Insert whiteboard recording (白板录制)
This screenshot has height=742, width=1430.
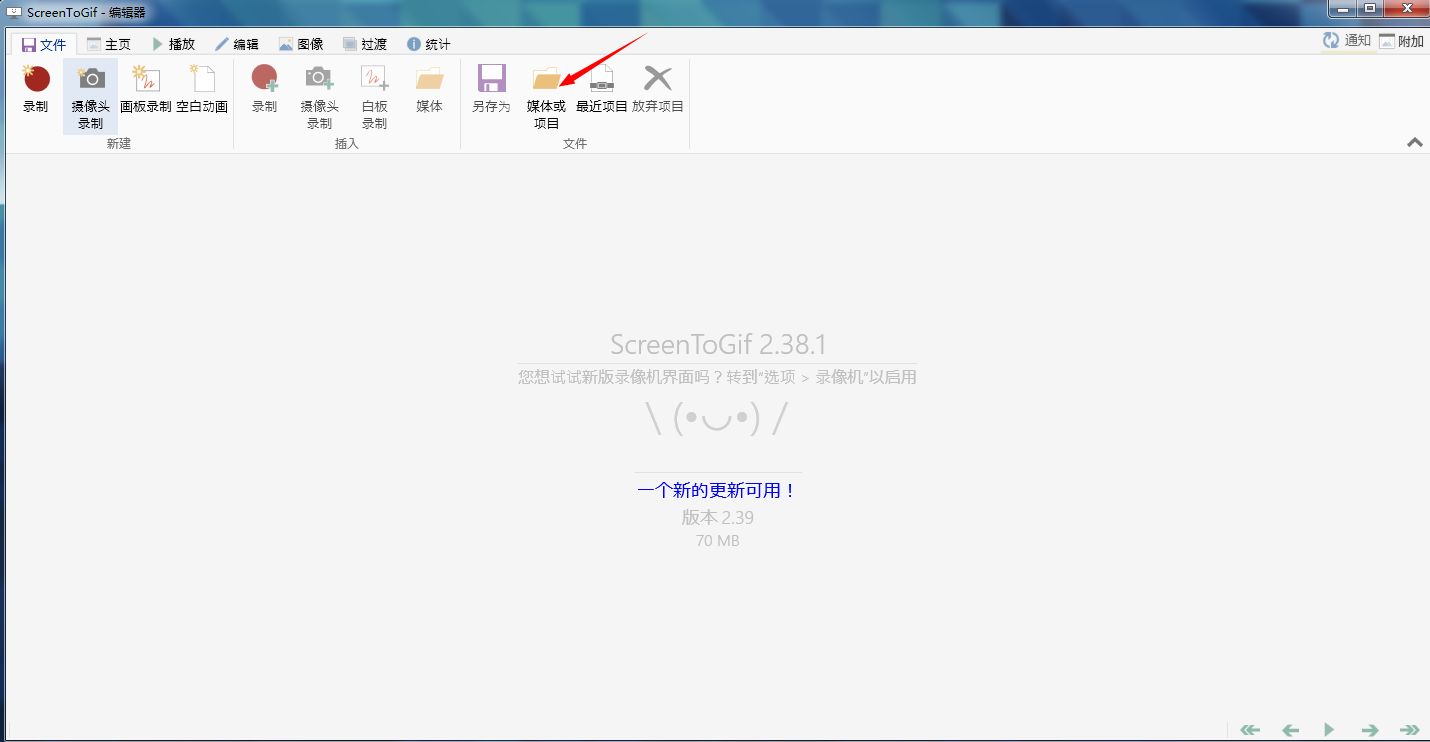click(374, 96)
